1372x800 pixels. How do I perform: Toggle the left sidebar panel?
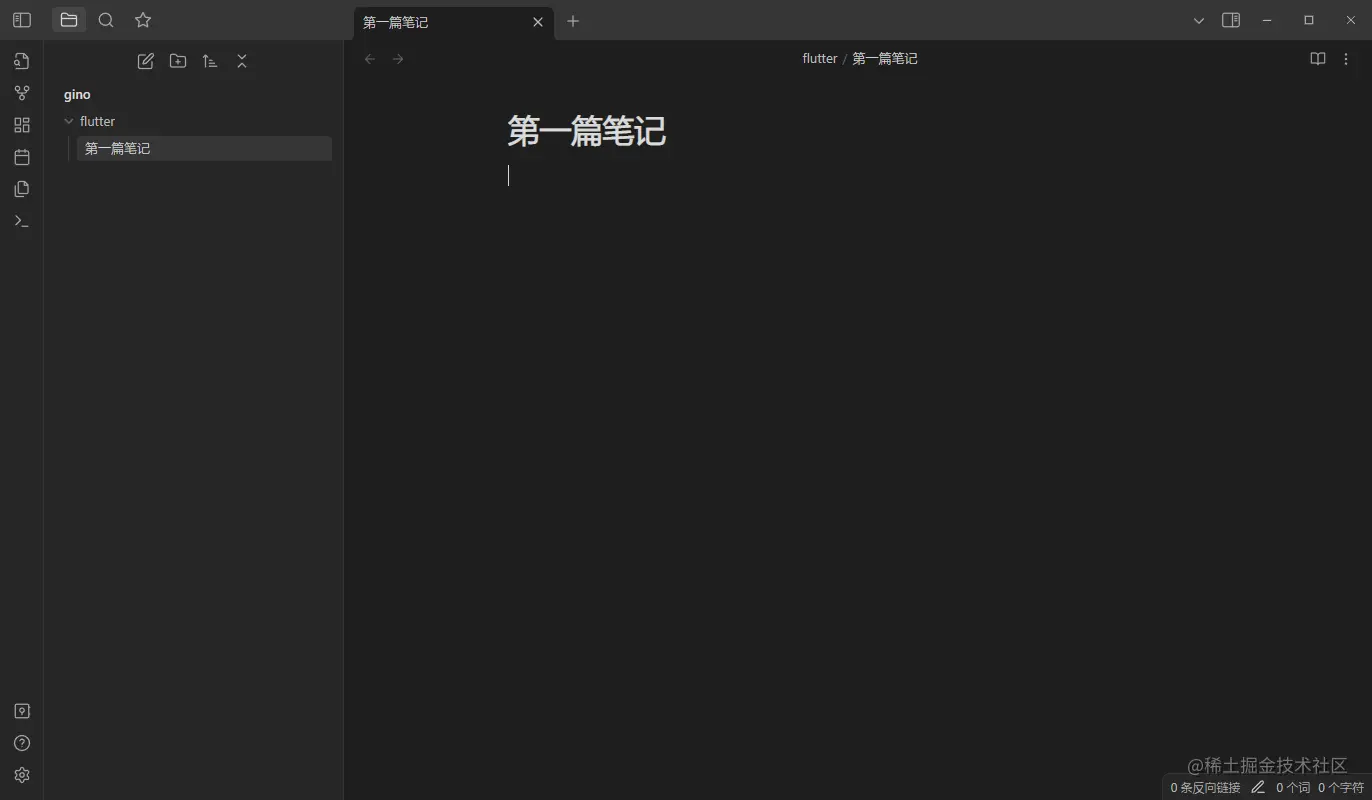(21, 20)
